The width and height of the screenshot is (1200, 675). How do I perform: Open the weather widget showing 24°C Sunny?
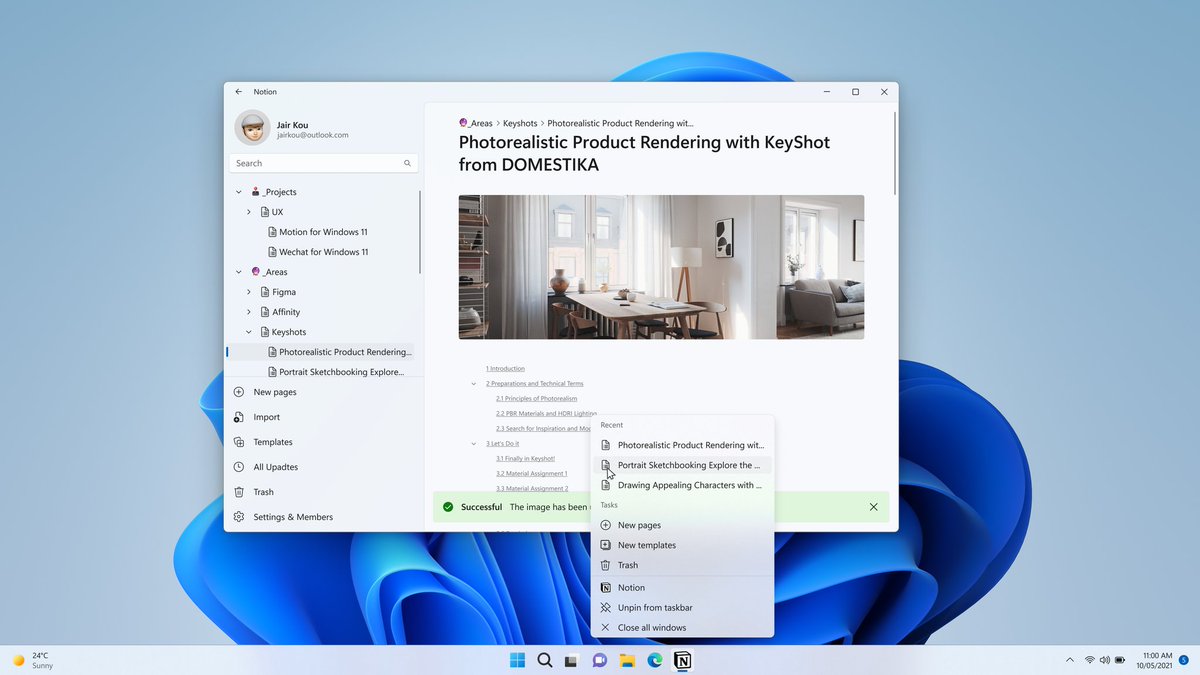32,660
